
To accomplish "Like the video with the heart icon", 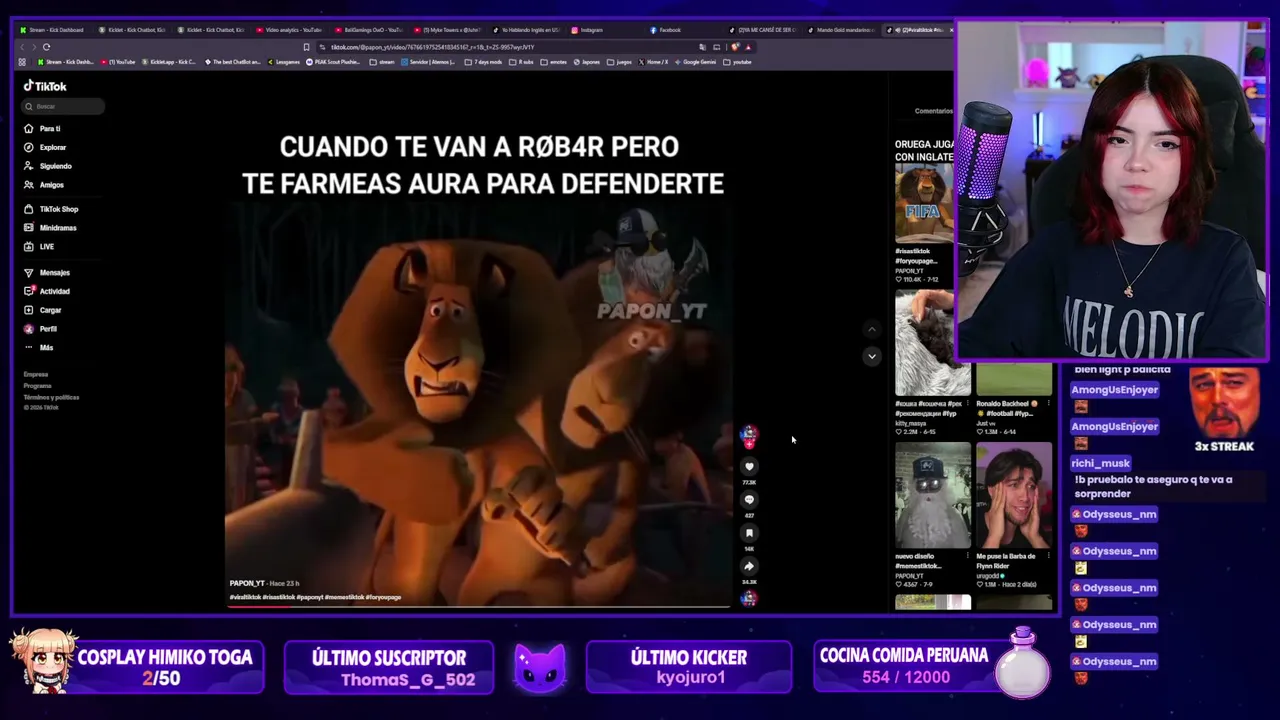I will pos(749,467).
